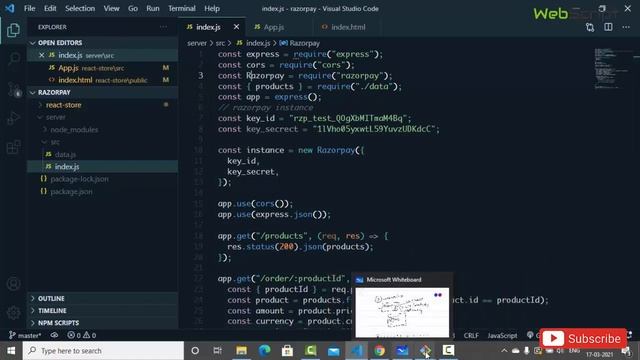Image resolution: width=640 pixels, height=360 pixels.
Task: Open the Run menu
Action: [x=153, y=8]
